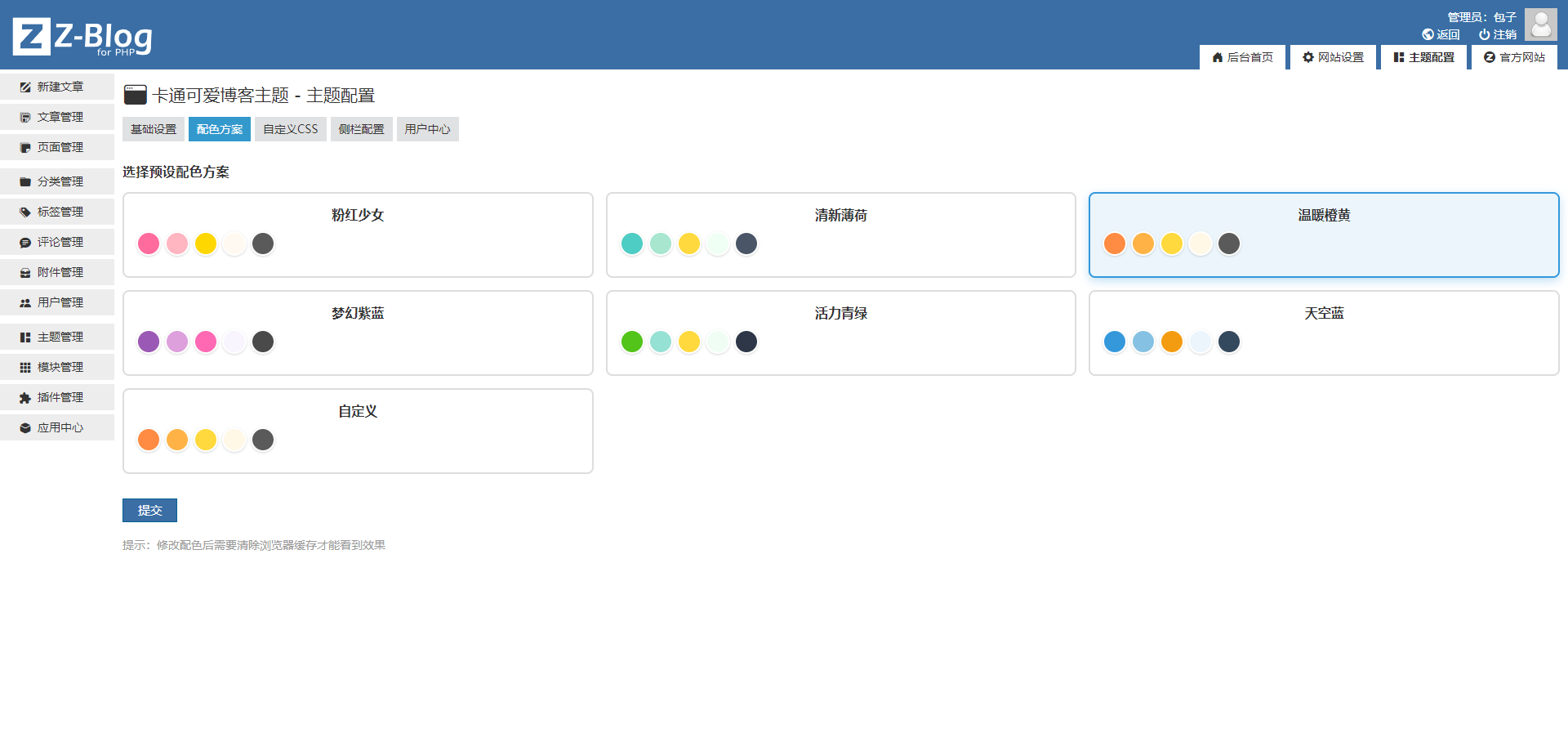
Task: Click the Z-Blog logo
Action: (82, 37)
